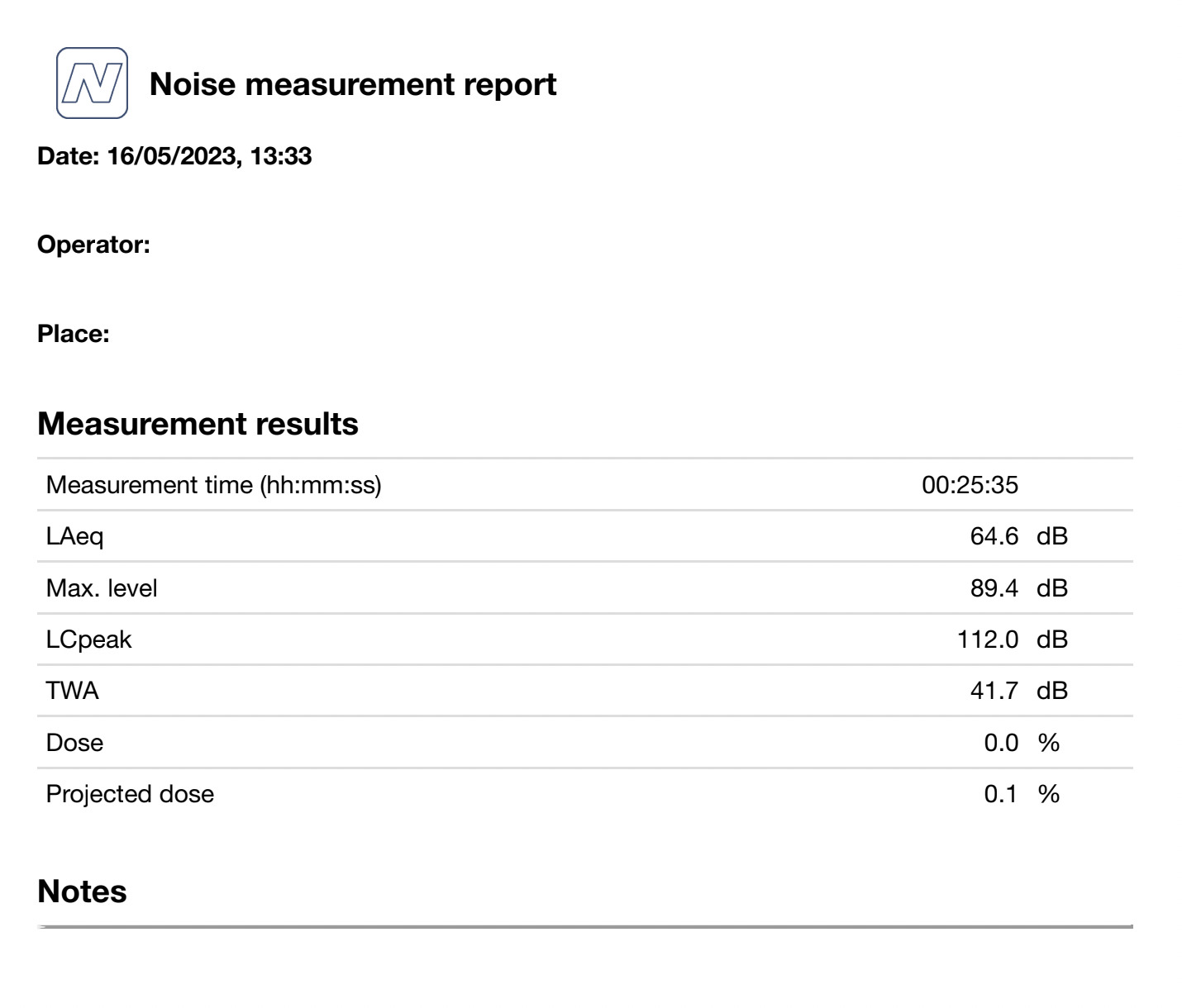Select the 'Measurement results' heading
This screenshot has height=1008, width=1182.
[x=198, y=424]
